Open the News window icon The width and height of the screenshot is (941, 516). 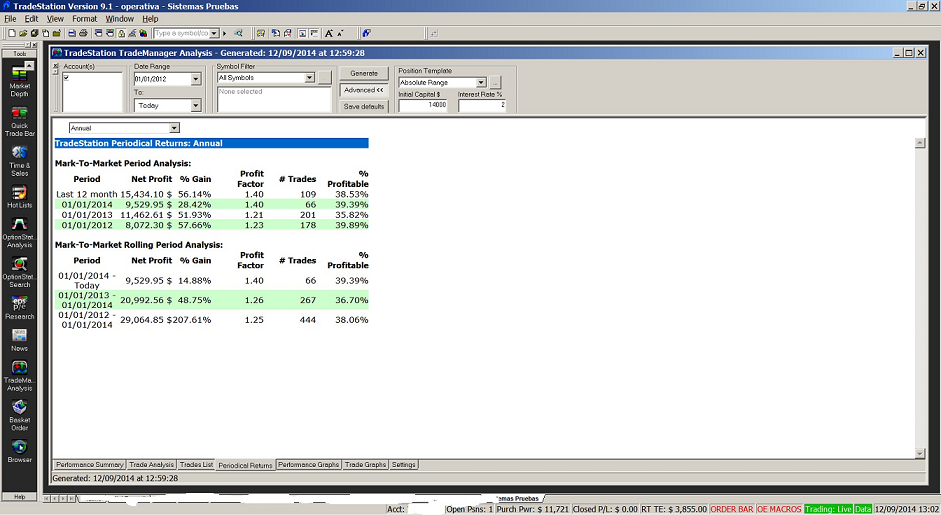pyautogui.click(x=19, y=340)
